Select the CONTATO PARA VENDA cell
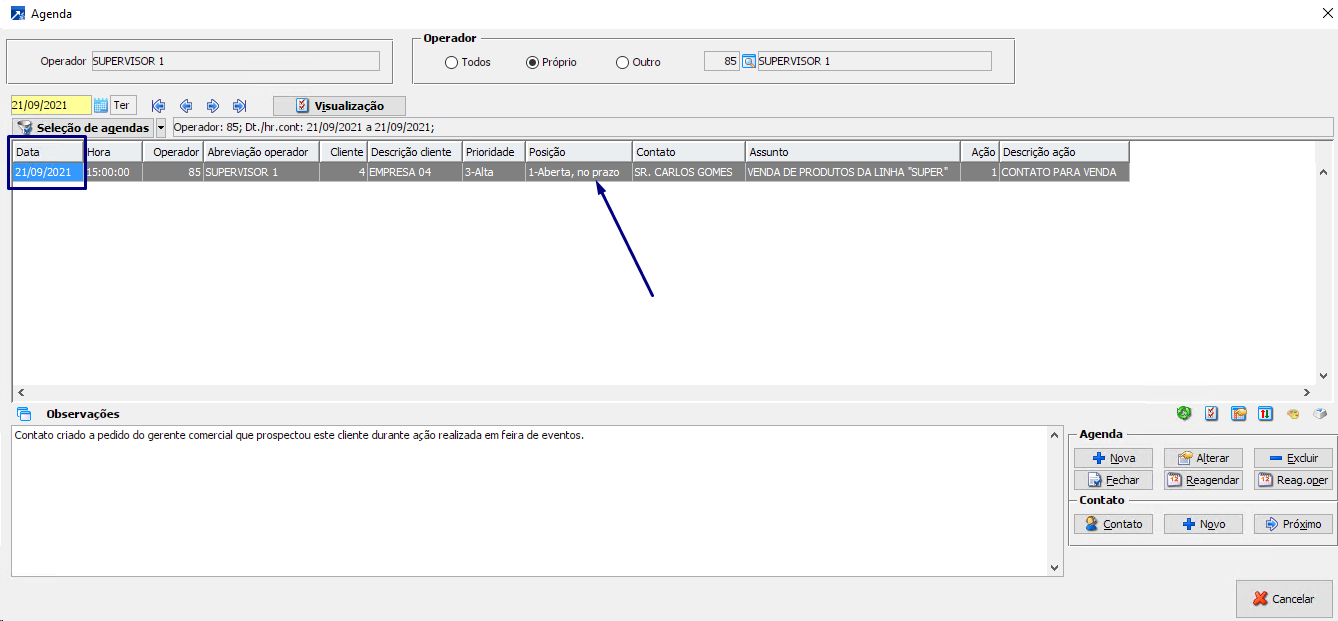1338x621 pixels. coord(1064,172)
